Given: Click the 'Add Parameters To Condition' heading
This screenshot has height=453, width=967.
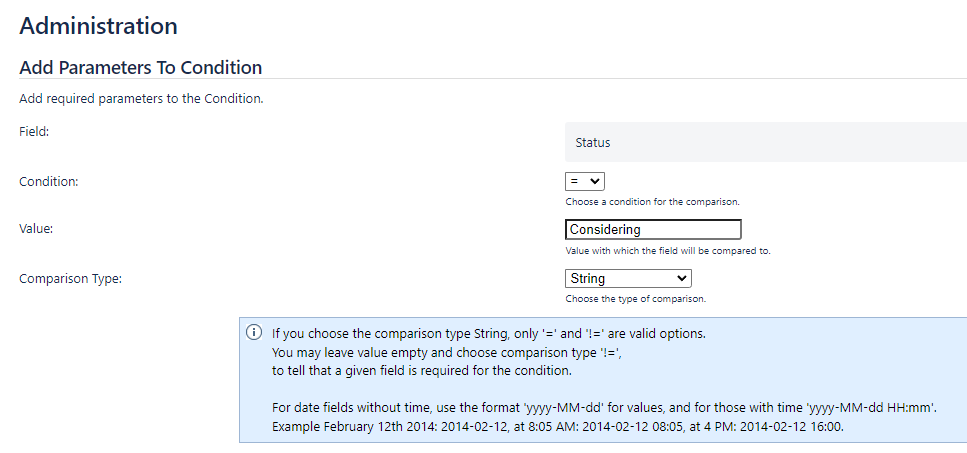Looking at the screenshot, I should [141, 67].
